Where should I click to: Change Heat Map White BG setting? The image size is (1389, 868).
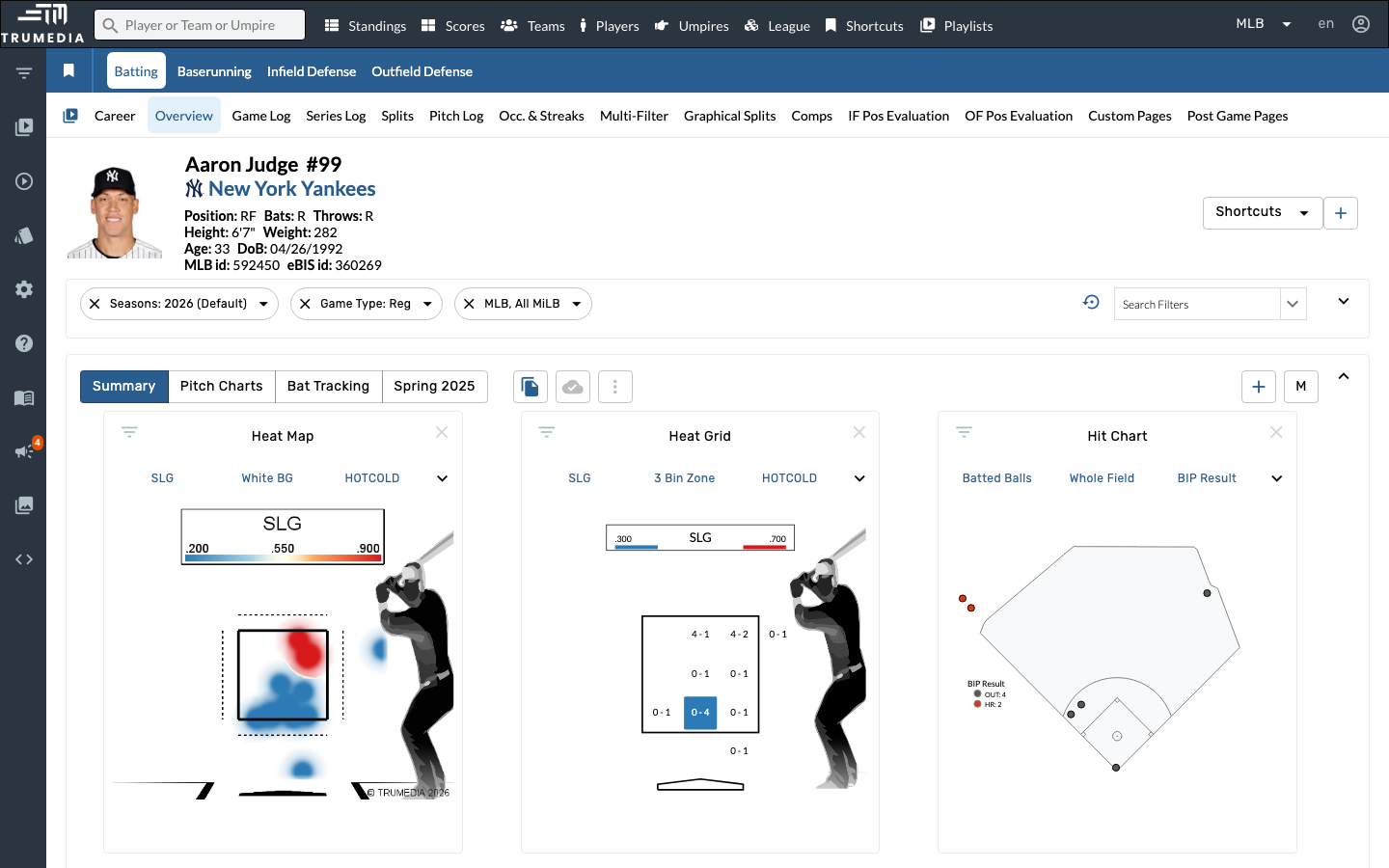pyautogui.click(x=267, y=478)
